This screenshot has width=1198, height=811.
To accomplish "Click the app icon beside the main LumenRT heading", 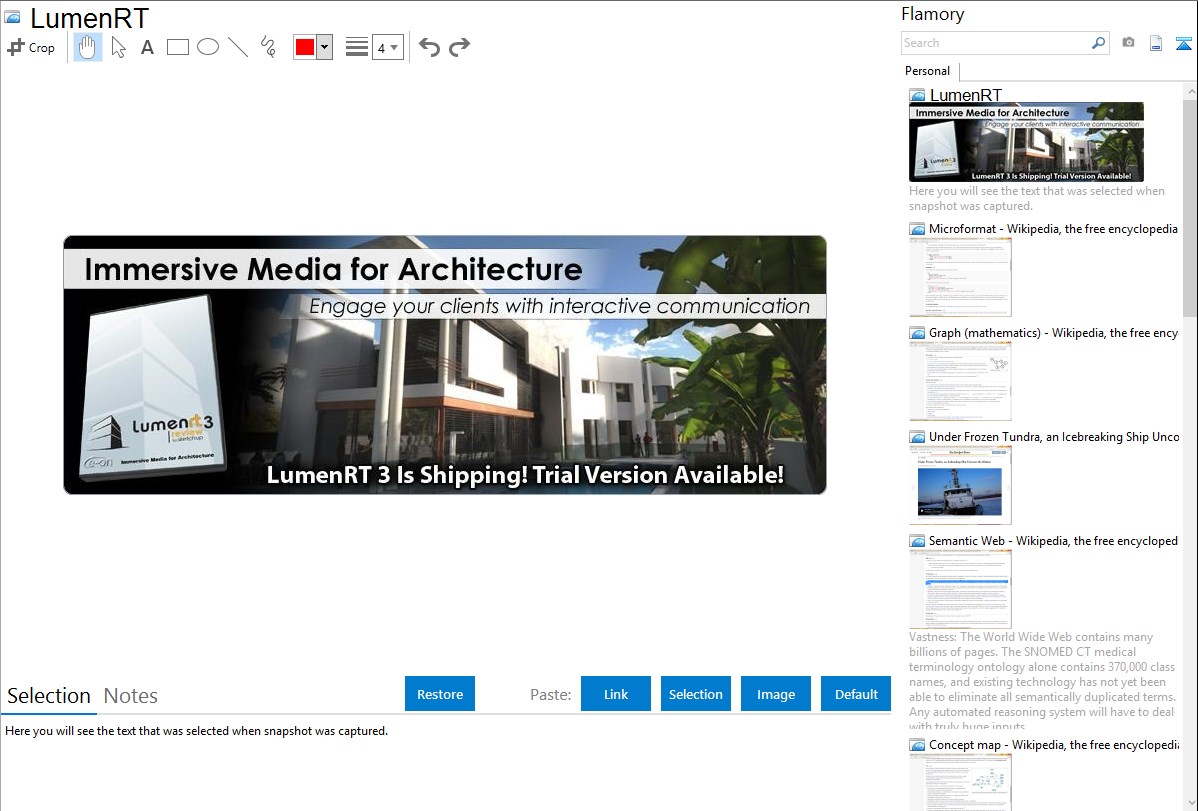I will point(13,18).
